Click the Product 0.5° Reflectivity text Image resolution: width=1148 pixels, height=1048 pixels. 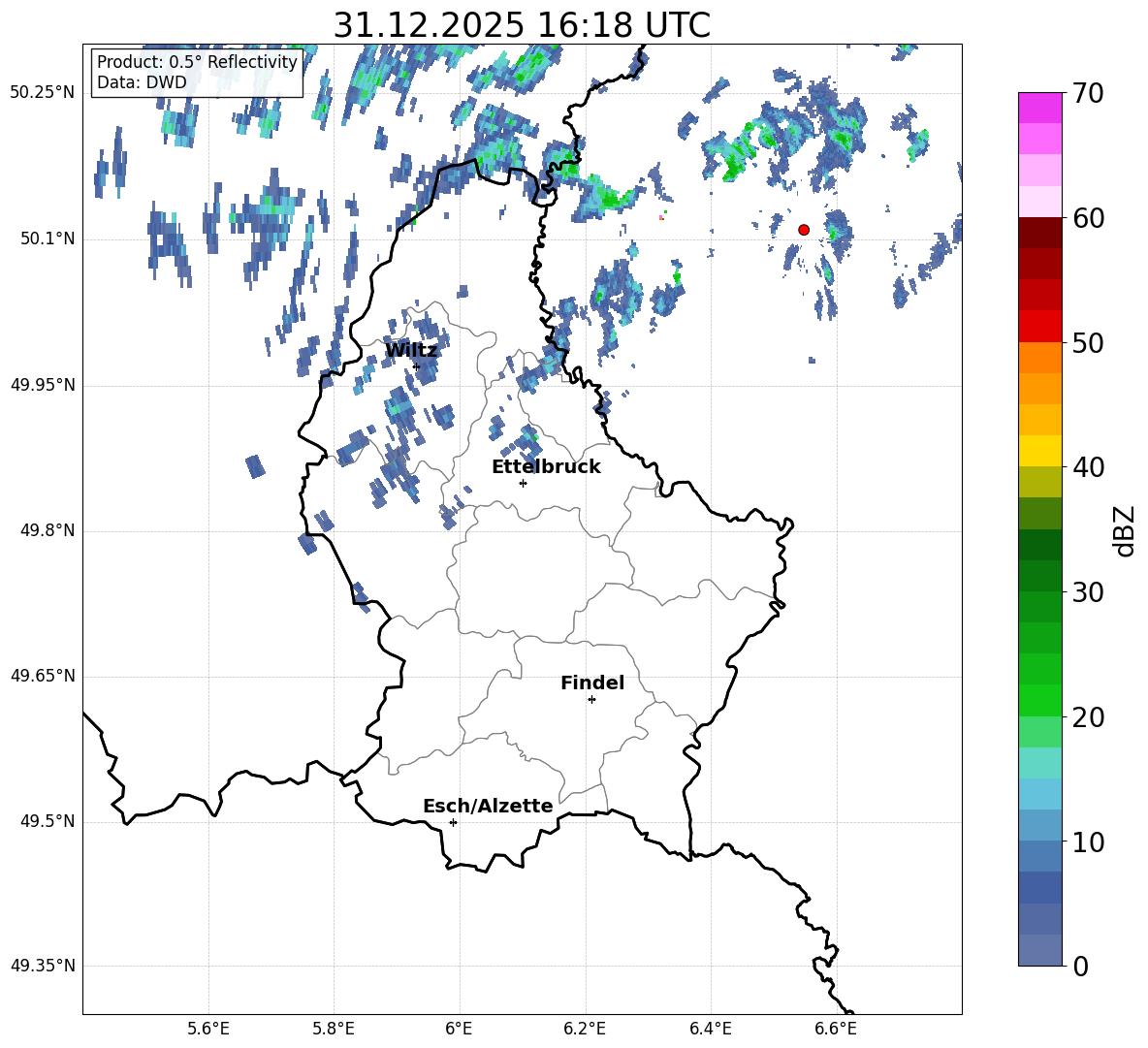(197, 63)
